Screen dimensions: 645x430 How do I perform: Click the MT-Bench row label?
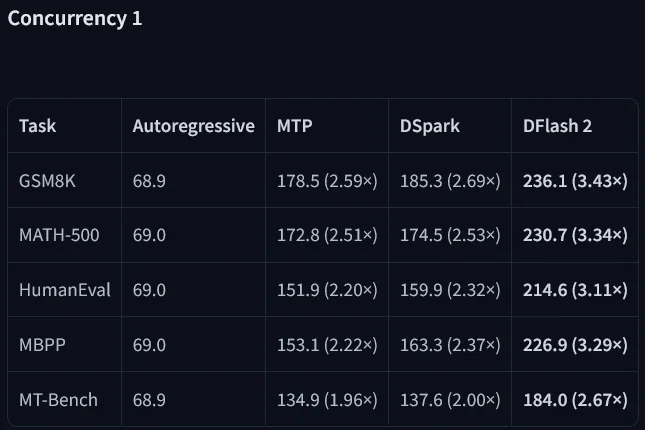point(58,400)
